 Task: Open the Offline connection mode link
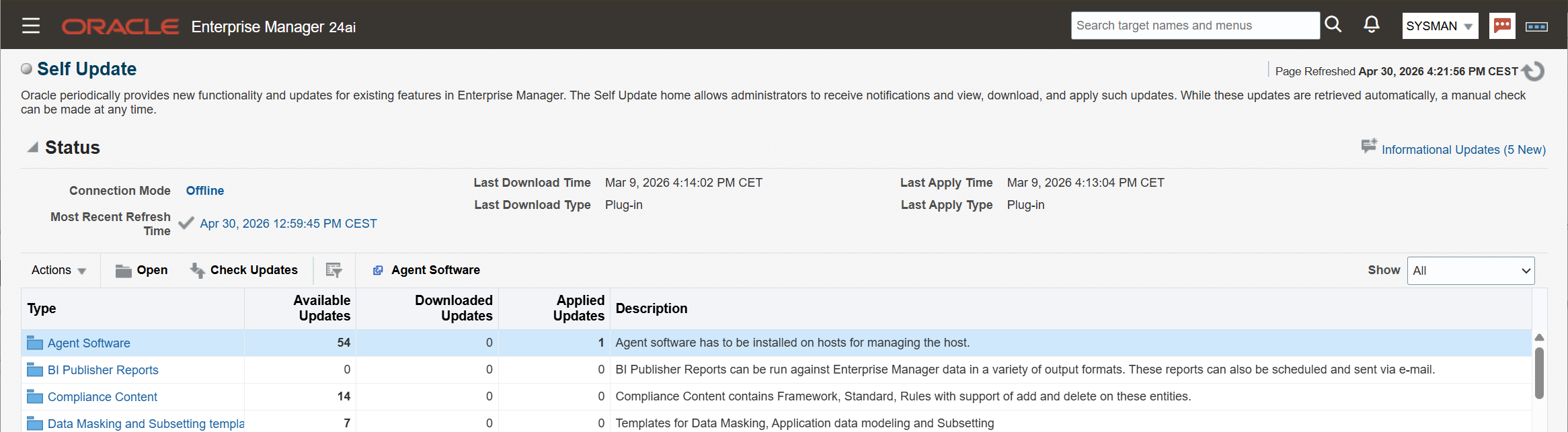(205, 191)
